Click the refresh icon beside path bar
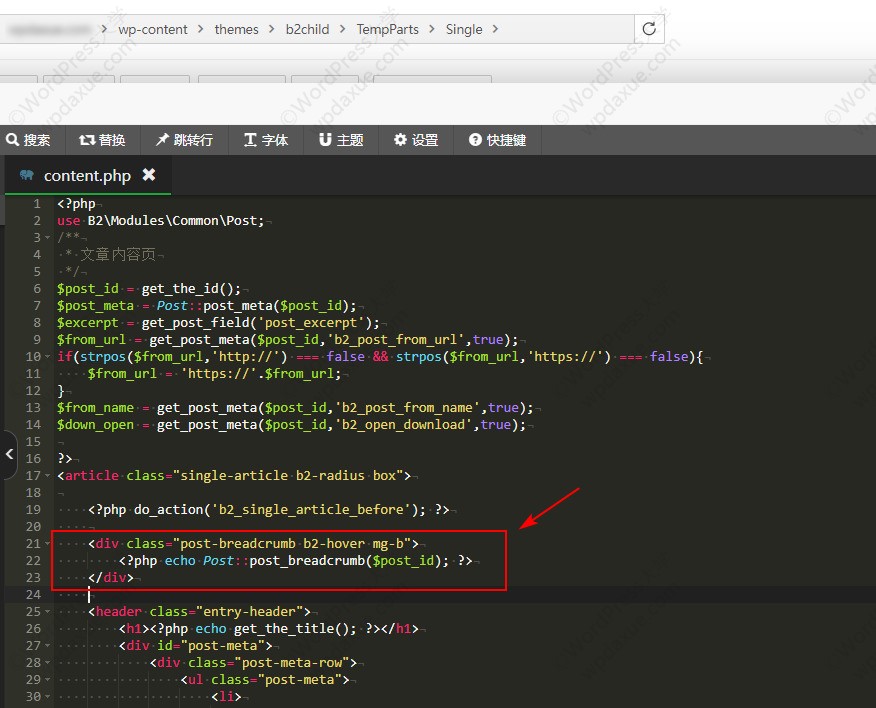This screenshot has height=708, width=876. 649,29
